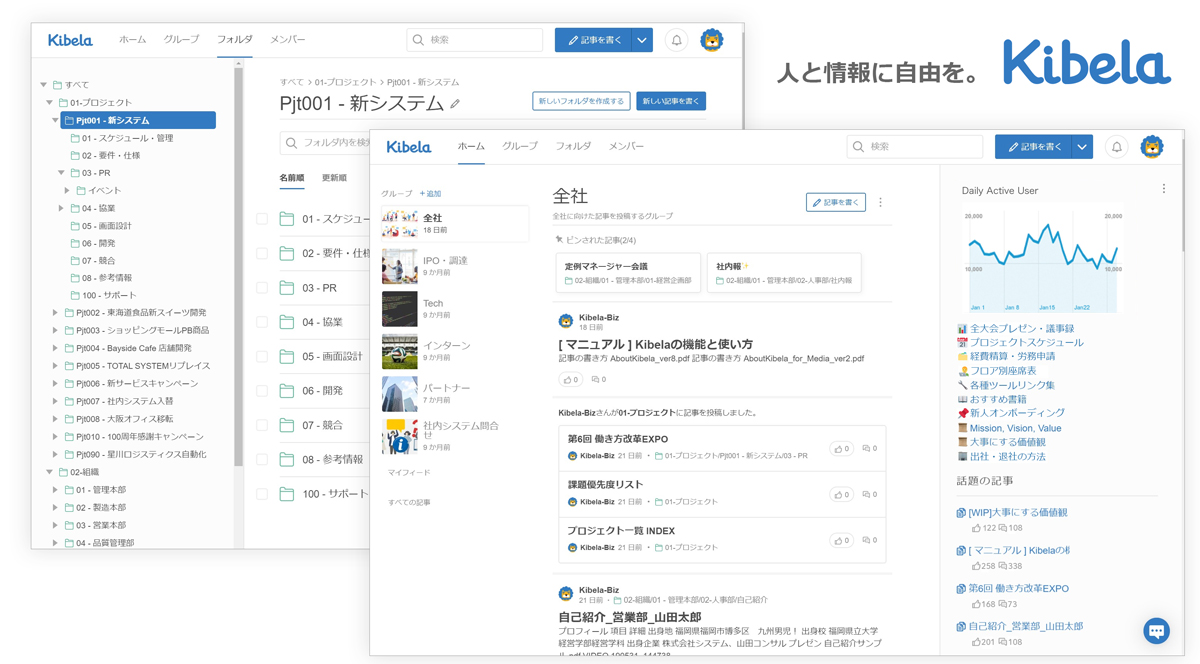Open the [WIP]大事にする価値観 trending article
Screen dimensions: 1200x664
pos(1017,512)
